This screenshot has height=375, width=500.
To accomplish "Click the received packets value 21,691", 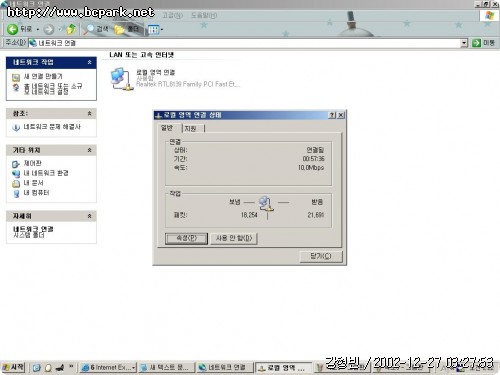I will tap(315, 215).
